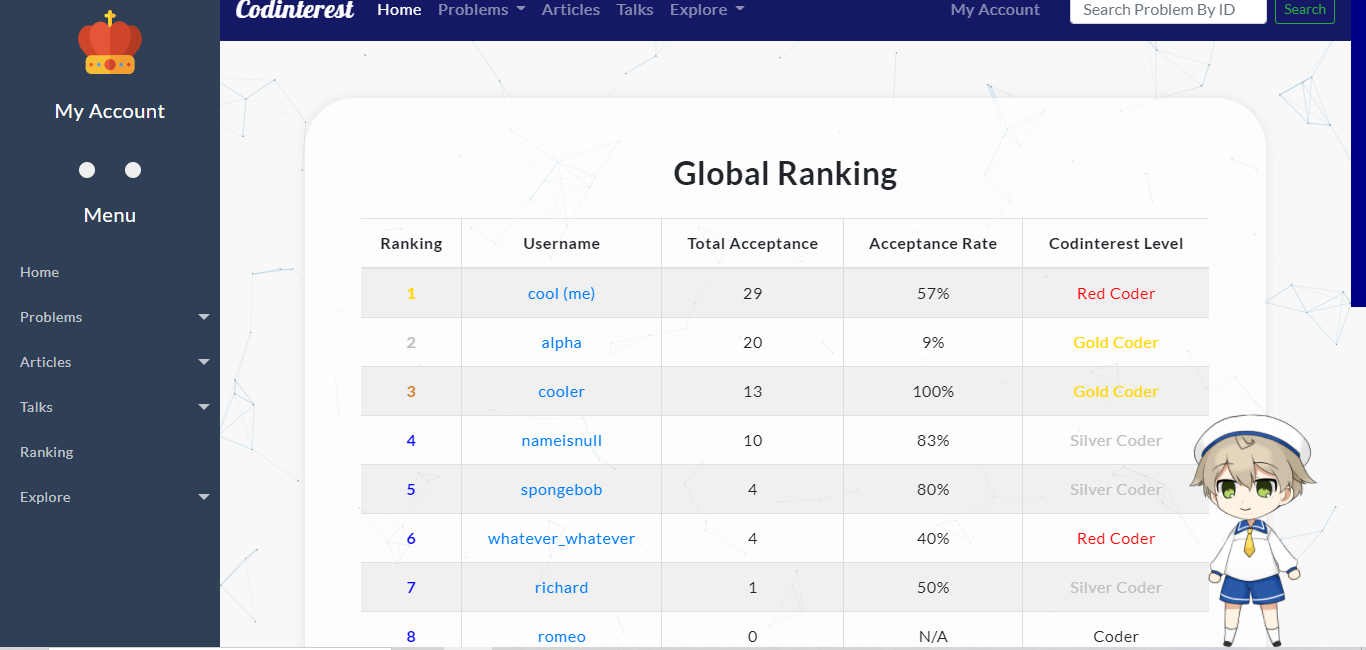The height and width of the screenshot is (650, 1366).
Task: Open the alpha user profile
Action: point(561,342)
